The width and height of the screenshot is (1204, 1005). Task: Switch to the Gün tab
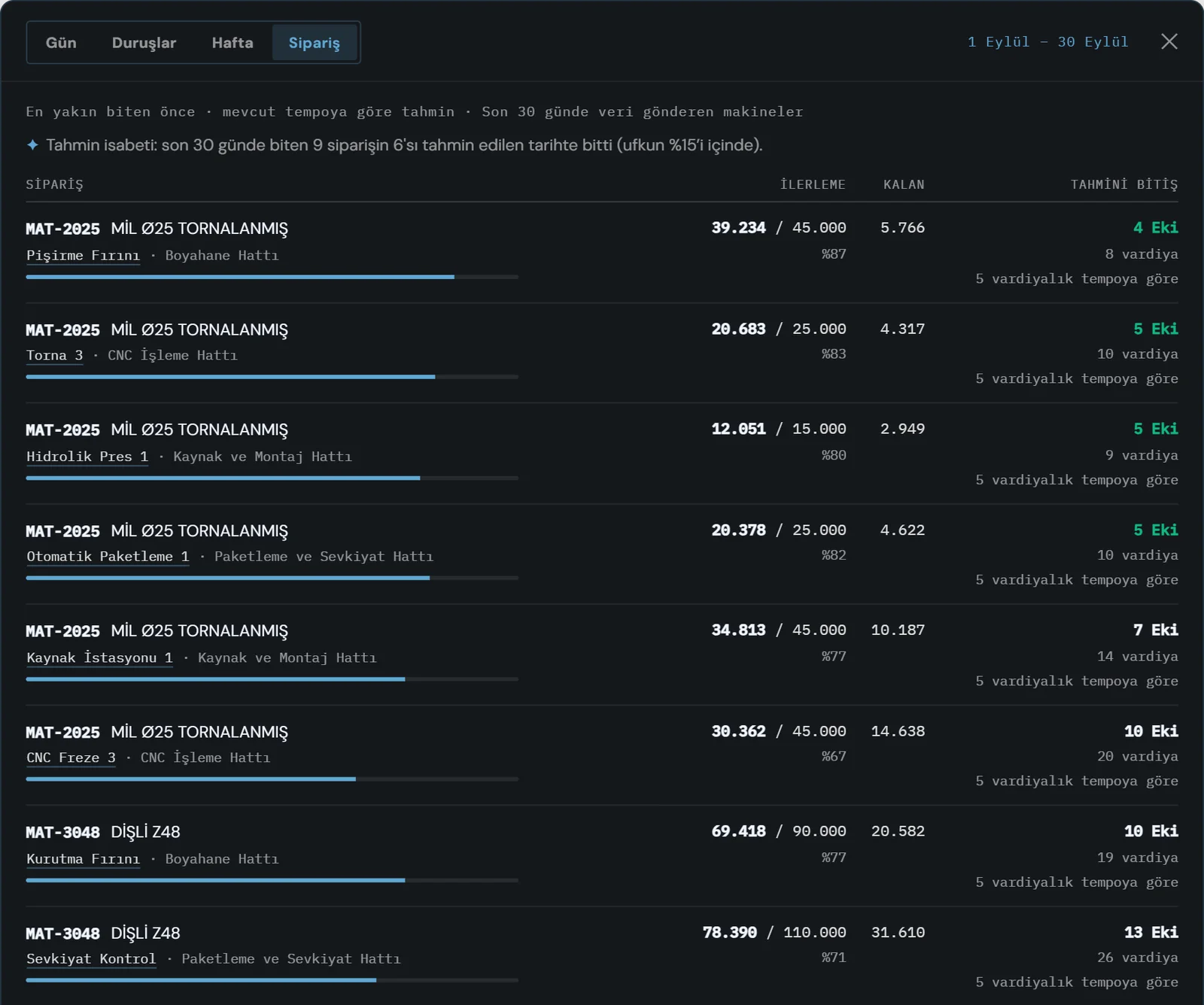point(61,43)
